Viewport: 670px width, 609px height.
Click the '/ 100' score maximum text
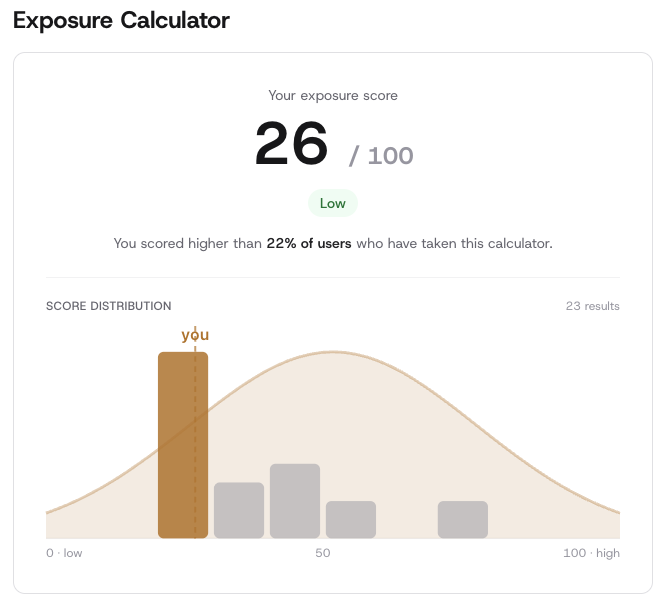coord(381,156)
